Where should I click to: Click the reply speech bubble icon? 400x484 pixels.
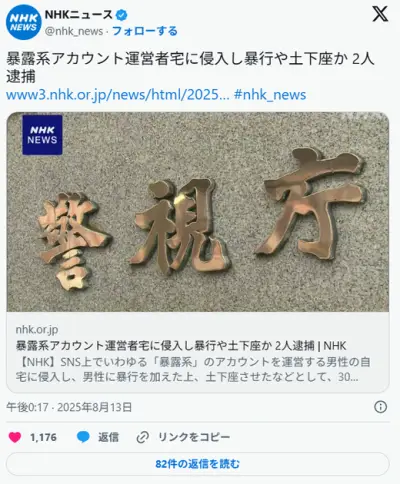pos(83,437)
